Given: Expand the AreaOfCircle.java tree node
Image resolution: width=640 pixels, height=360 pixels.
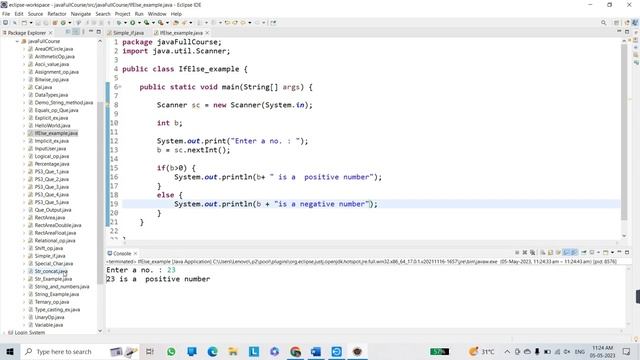Looking at the screenshot, I should (x=24, y=49).
